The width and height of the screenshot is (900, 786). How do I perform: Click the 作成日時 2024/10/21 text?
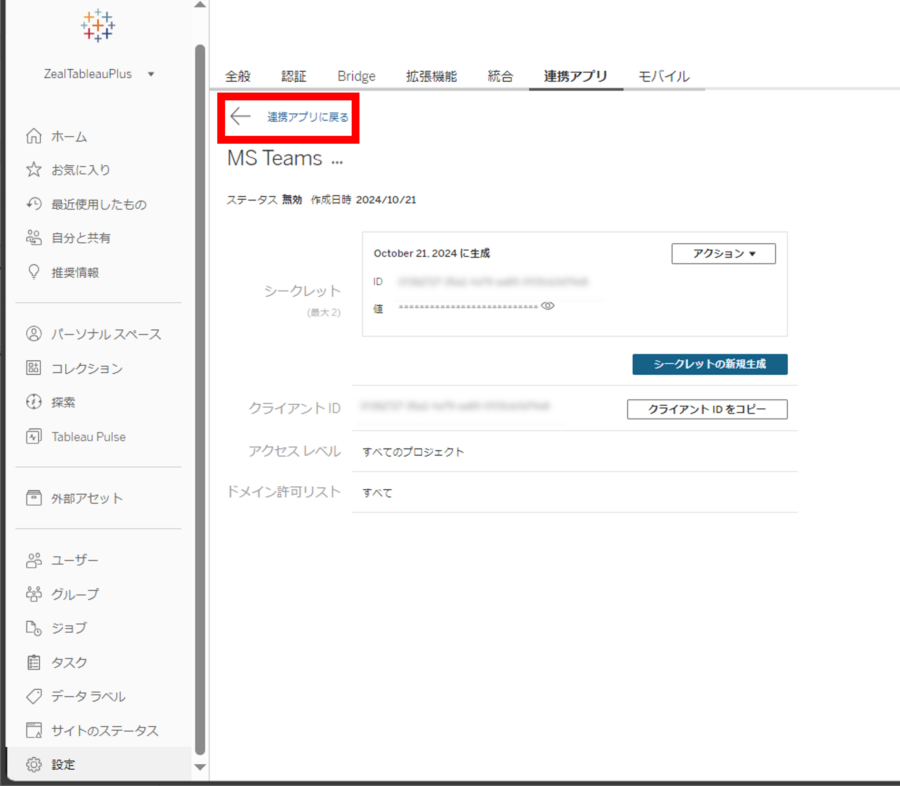tap(363, 200)
